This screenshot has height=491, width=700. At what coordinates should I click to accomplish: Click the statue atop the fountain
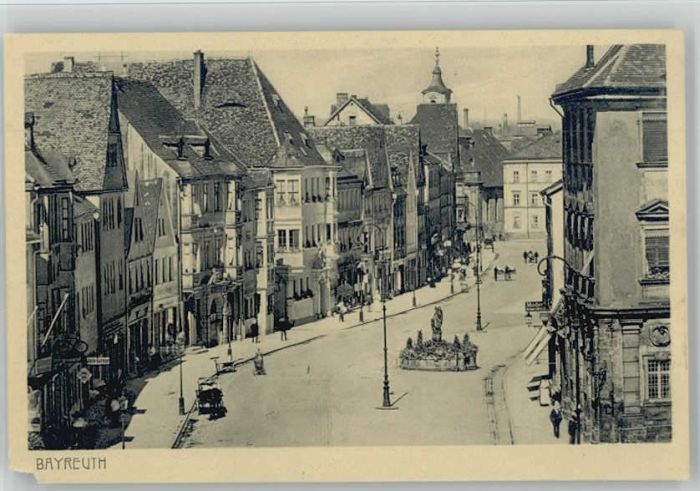tap(437, 324)
